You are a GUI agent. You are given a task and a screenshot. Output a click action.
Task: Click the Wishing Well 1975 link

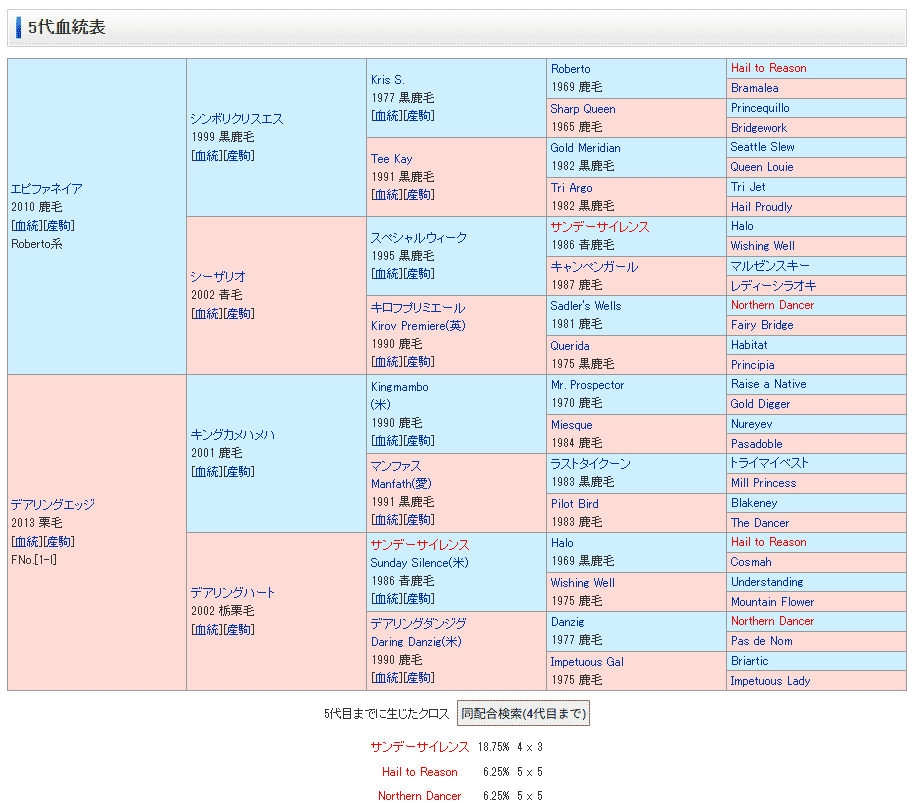coord(583,582)
